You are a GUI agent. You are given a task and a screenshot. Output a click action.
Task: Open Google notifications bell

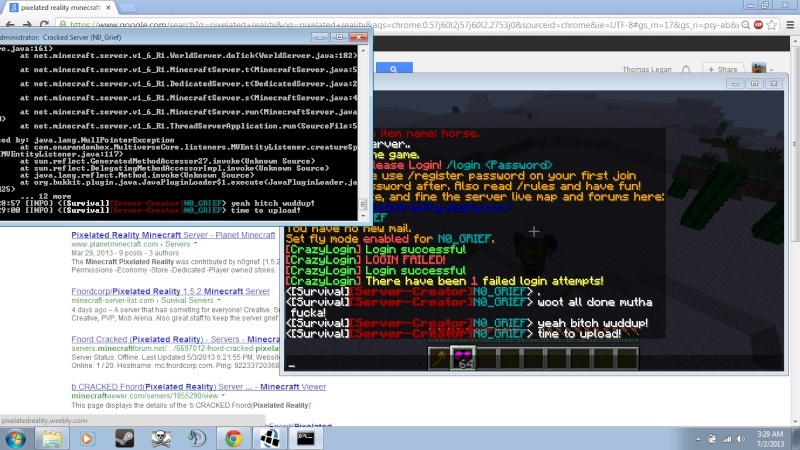point(686,69)
